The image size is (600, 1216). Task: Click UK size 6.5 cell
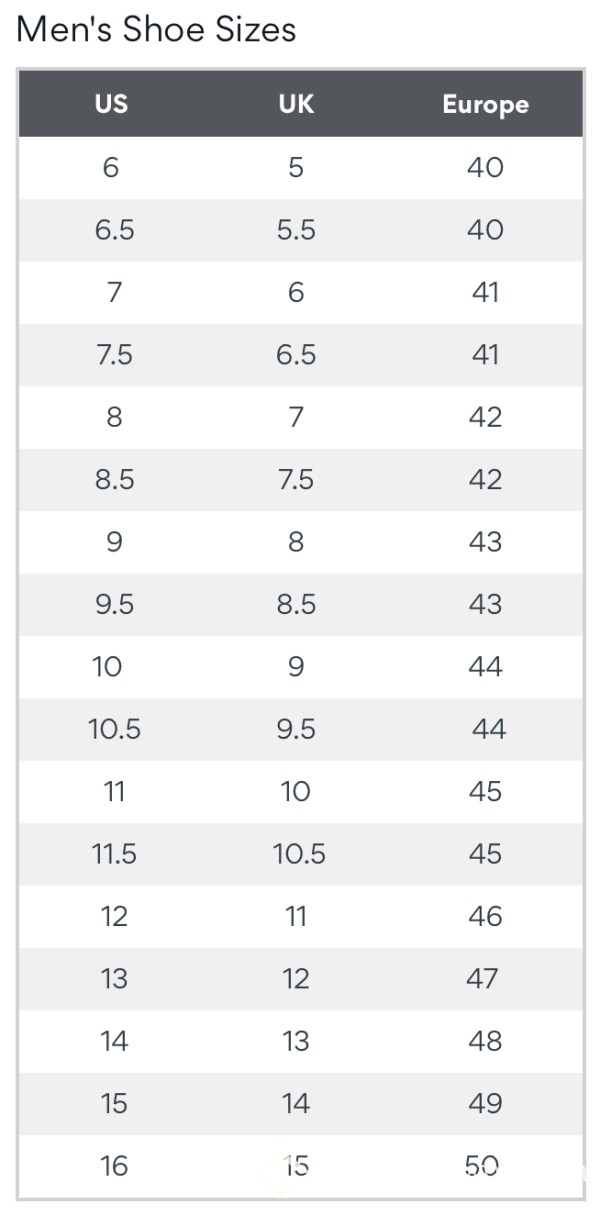[x=296, y=355]
